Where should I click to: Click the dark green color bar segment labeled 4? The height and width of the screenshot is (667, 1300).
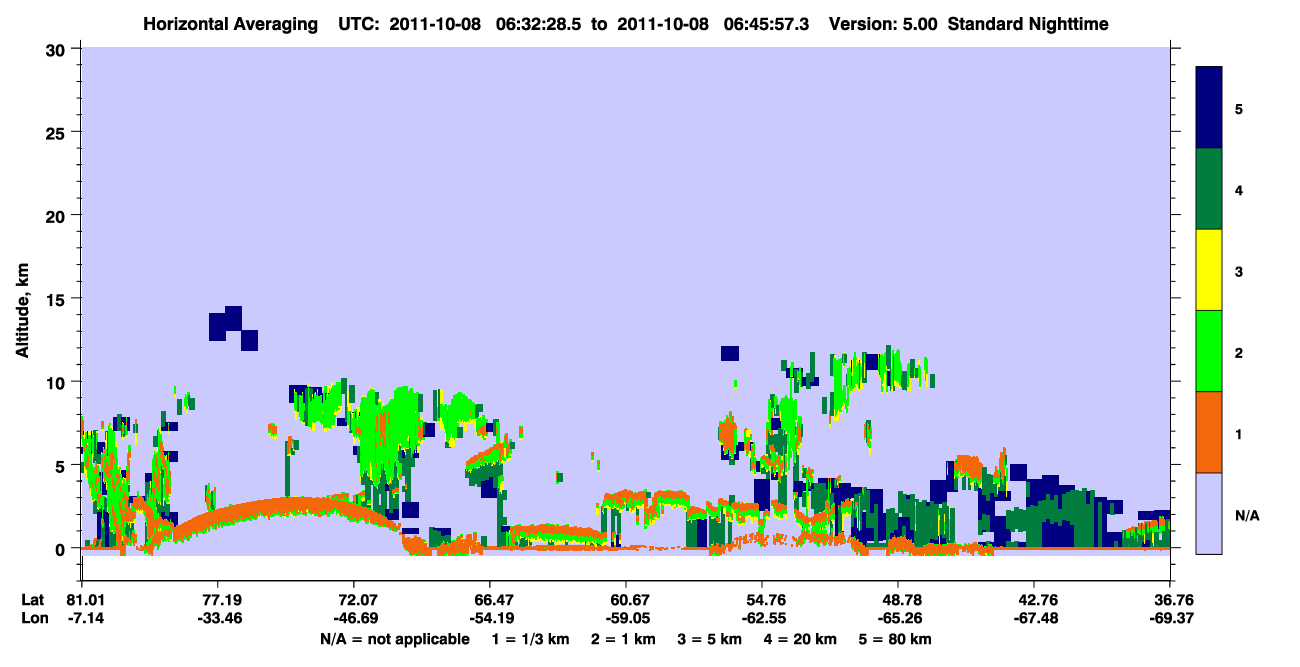point(1208,189)
